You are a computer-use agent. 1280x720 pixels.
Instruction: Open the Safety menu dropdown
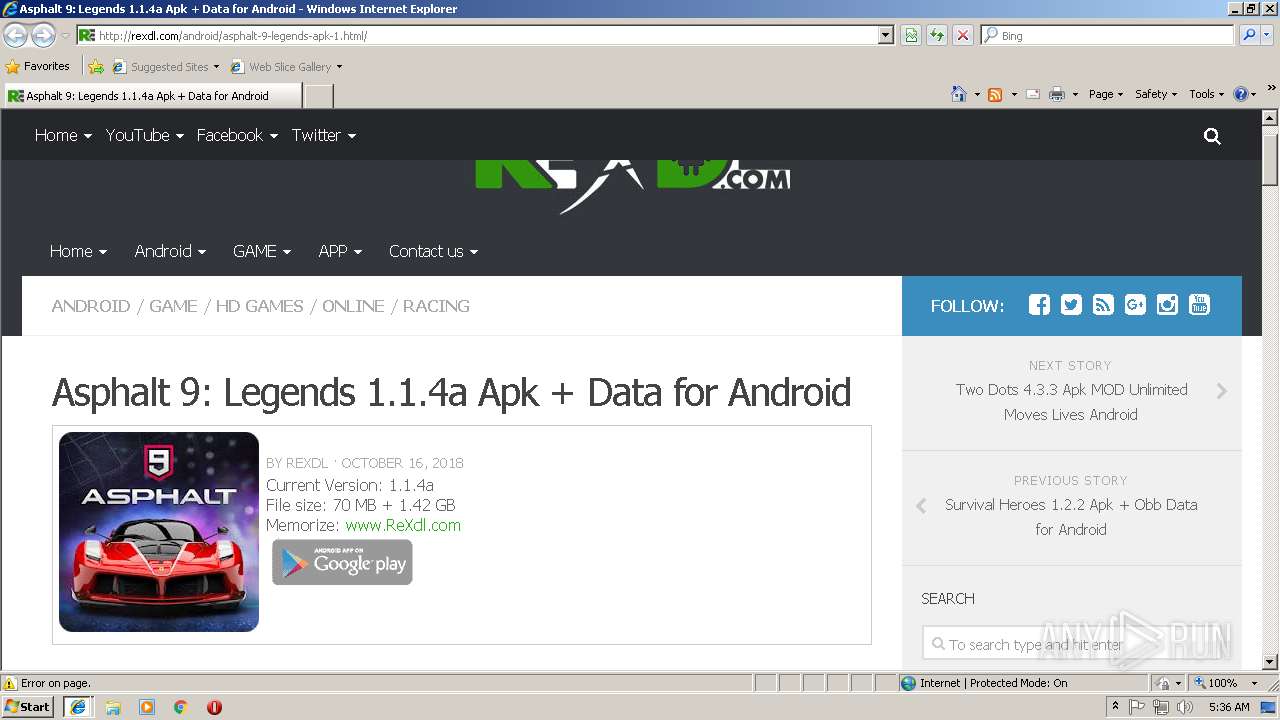pyautogui.click(x=1156, y=94)
